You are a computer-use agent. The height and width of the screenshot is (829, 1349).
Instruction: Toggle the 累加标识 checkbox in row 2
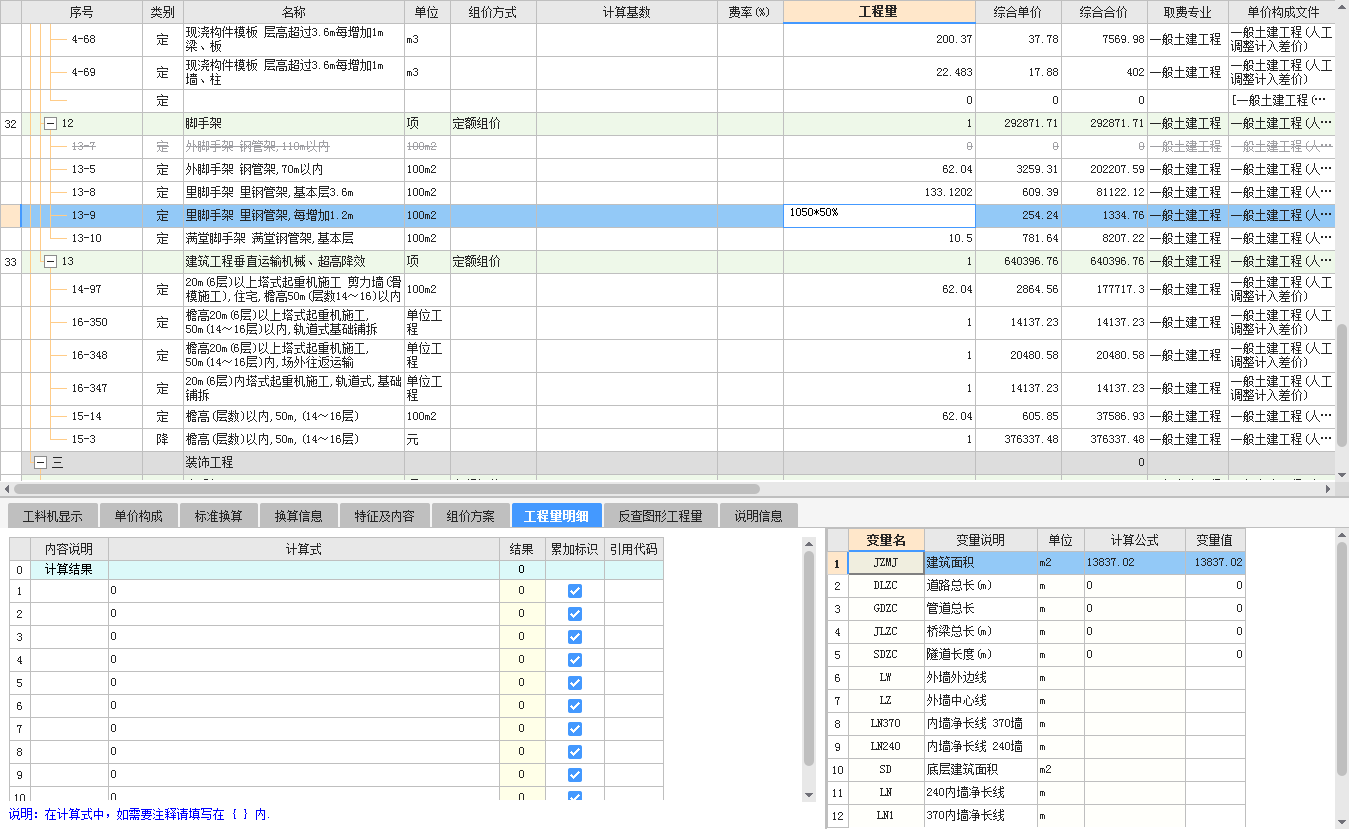[574, 614]
